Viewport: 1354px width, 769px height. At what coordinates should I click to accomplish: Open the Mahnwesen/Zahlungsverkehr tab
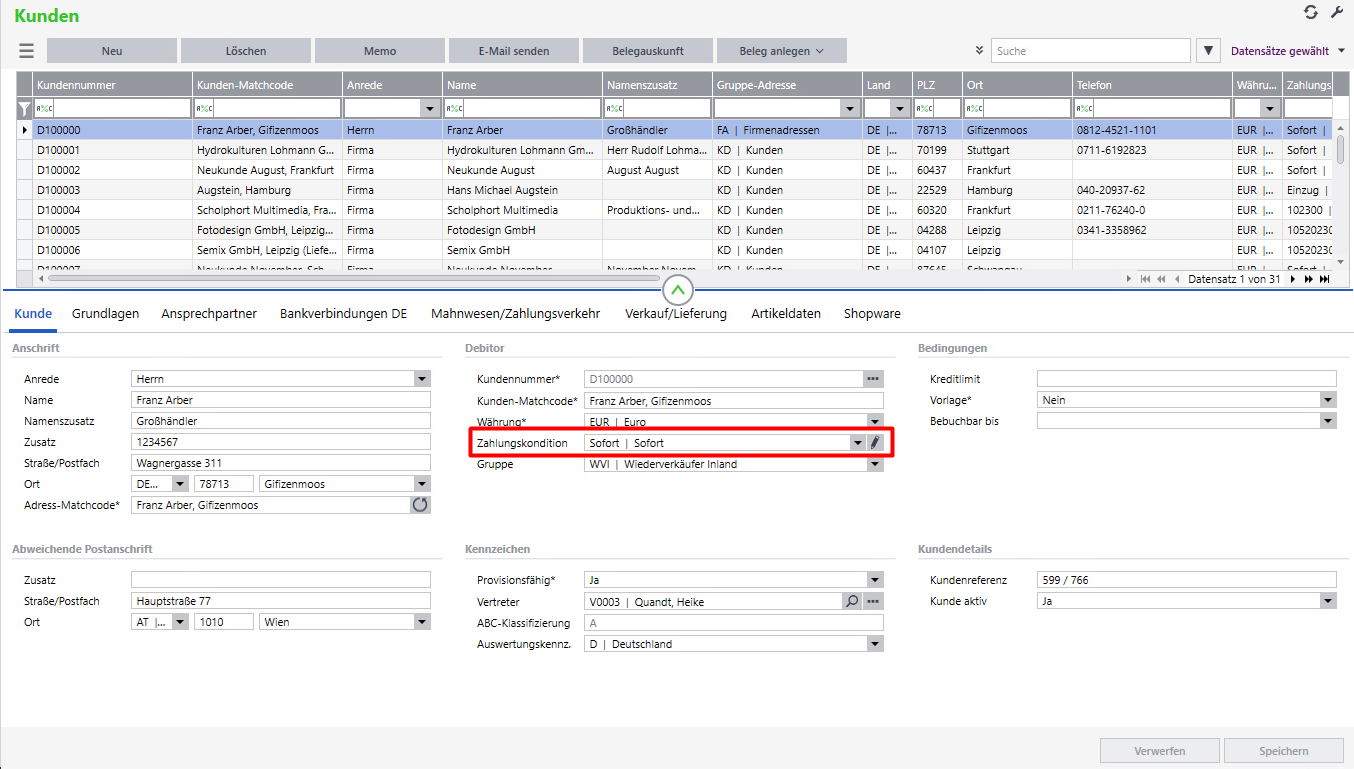click(516, 313)
